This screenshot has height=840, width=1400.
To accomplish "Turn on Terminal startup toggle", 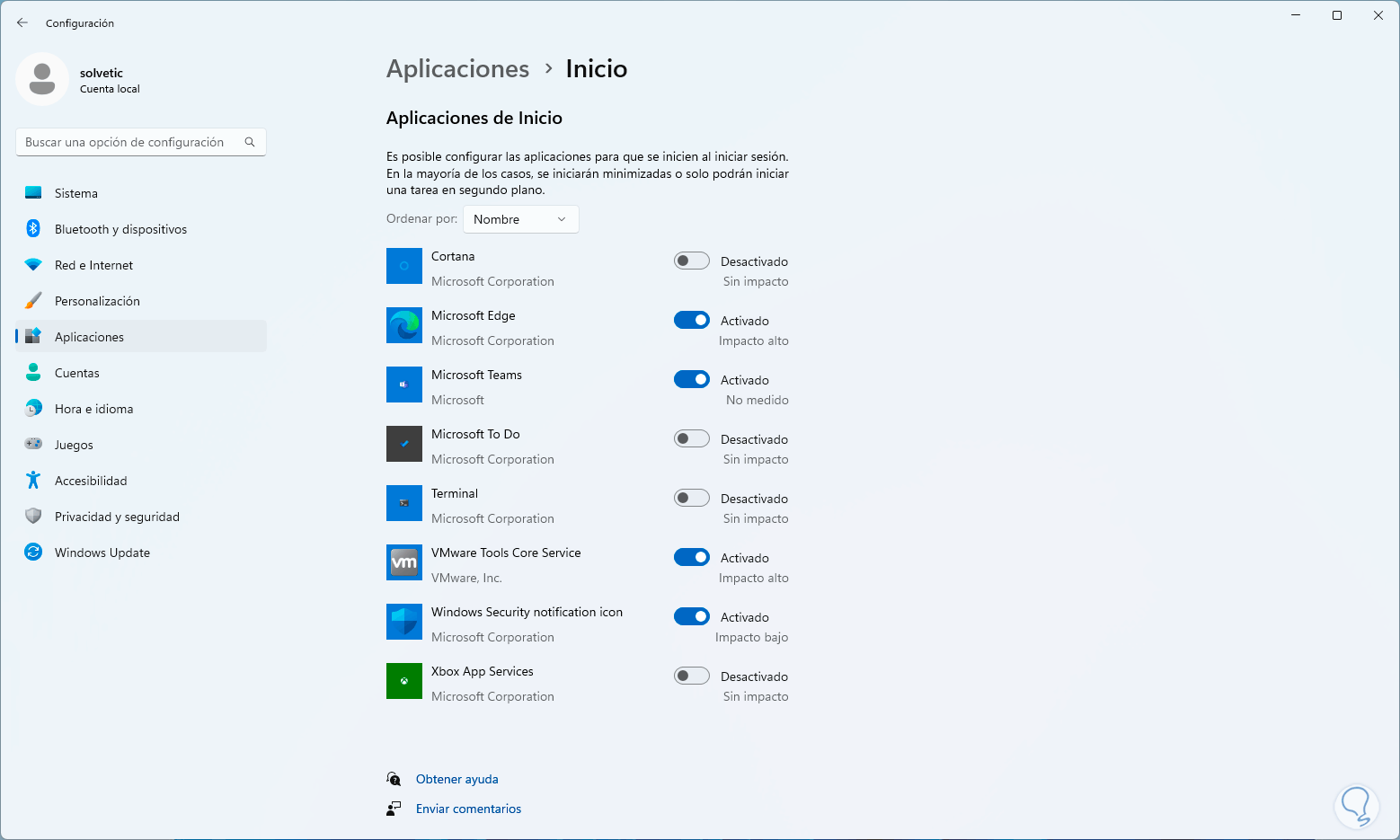I will (x=692, y=498).
